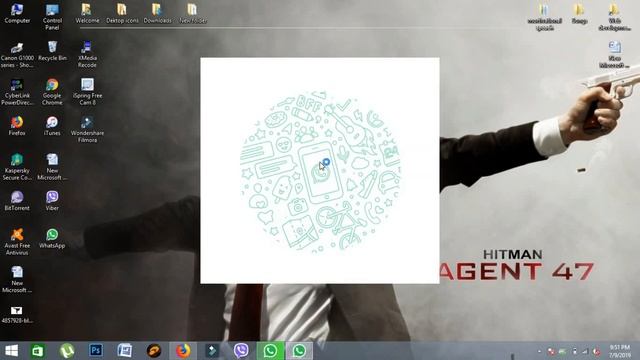The height and width of the screenshot is (360, 640).
Task: Launch the CyberLink PowerDirector desktop icon
Action: coord(17,92)
